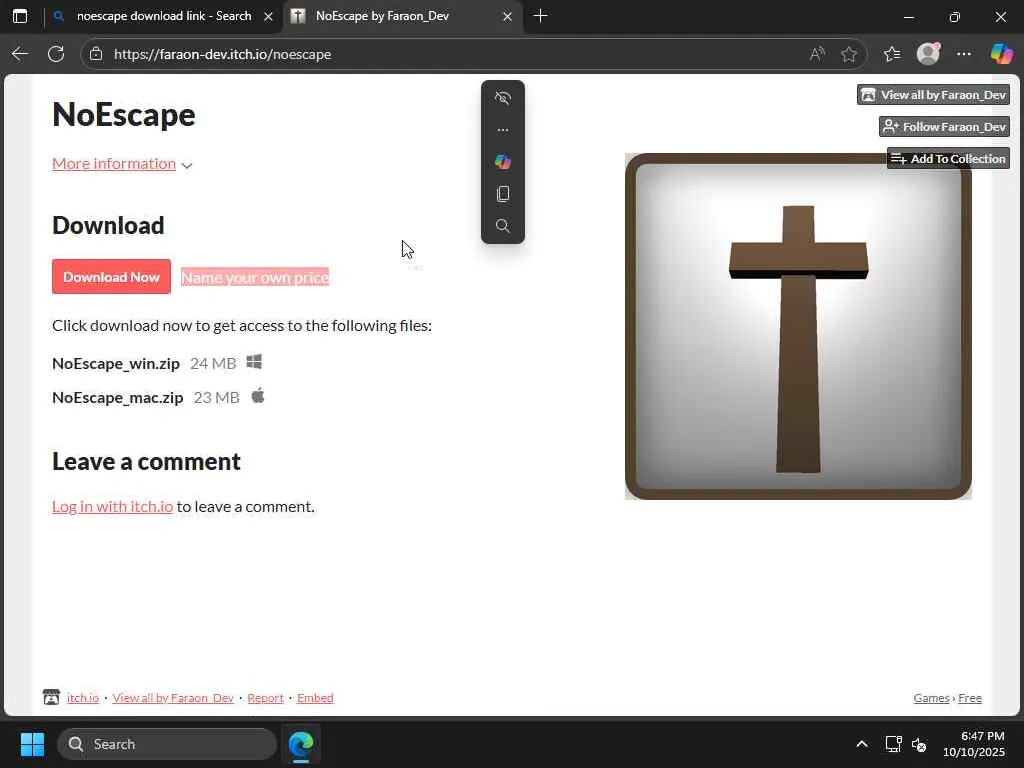Viewport: 1024px width, 768px height.
Task: Open the tab actions menu icon
Action: coord(20,16)
